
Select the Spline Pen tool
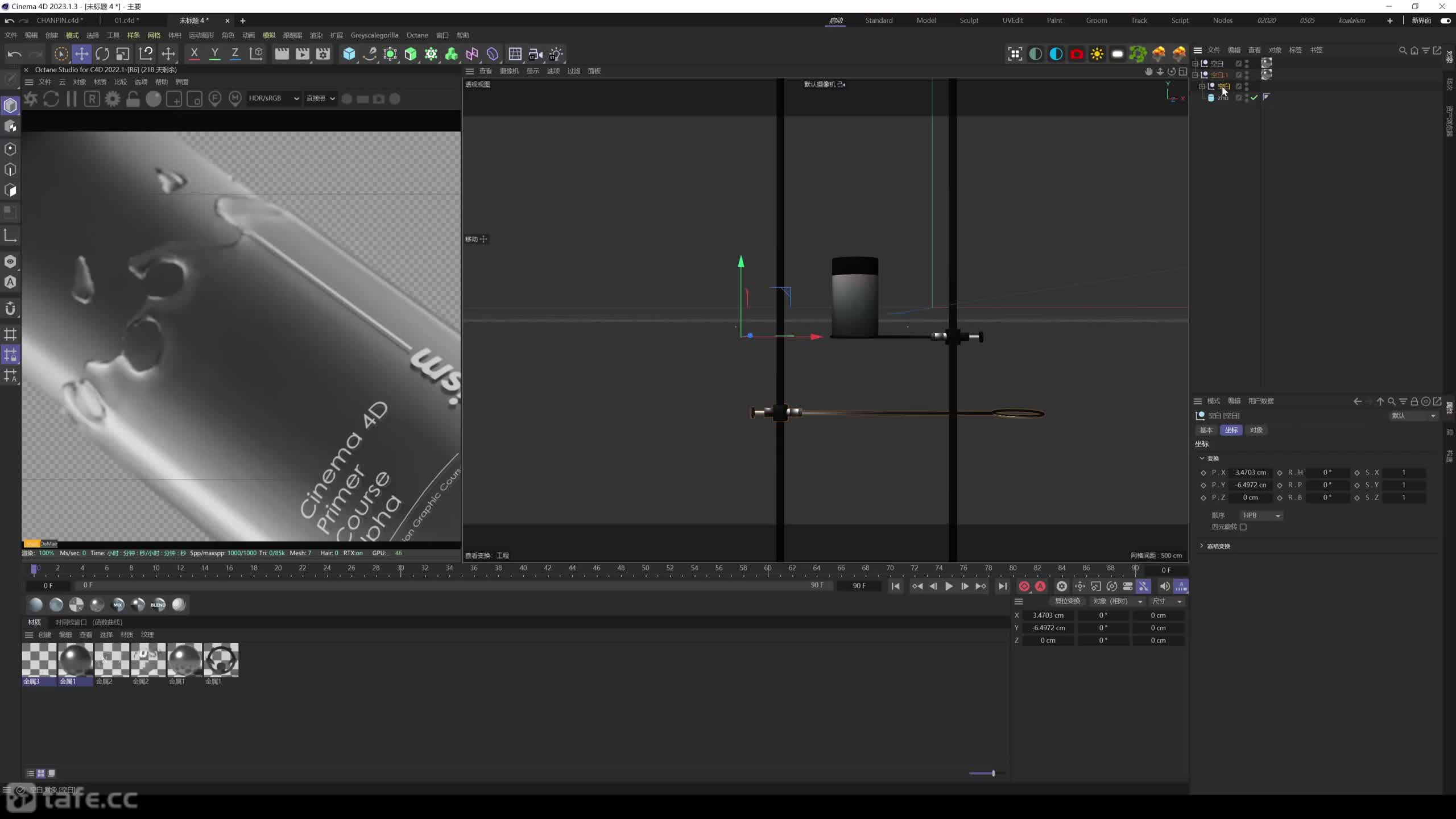coord(370,54)
